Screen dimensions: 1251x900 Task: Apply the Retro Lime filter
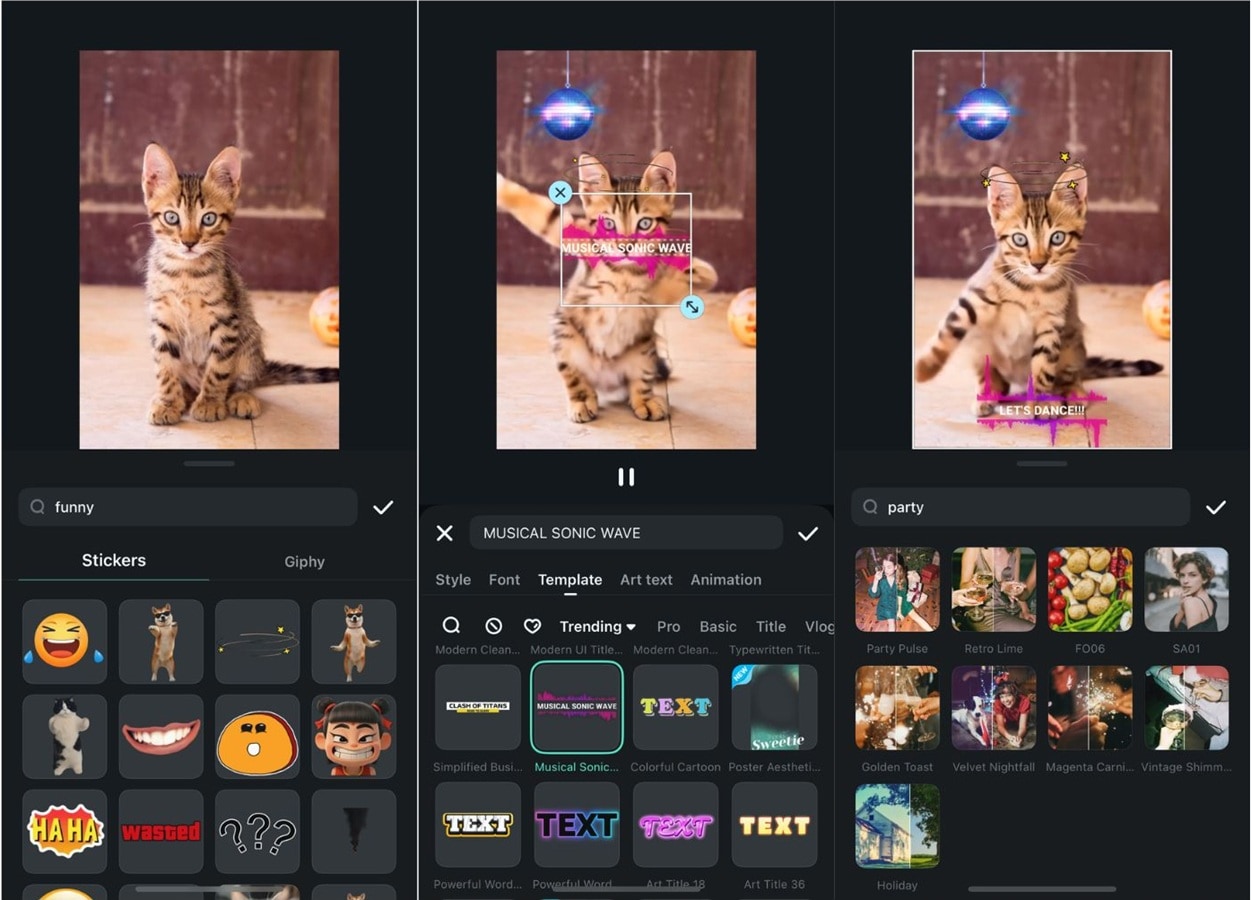[x=994, y=590]
